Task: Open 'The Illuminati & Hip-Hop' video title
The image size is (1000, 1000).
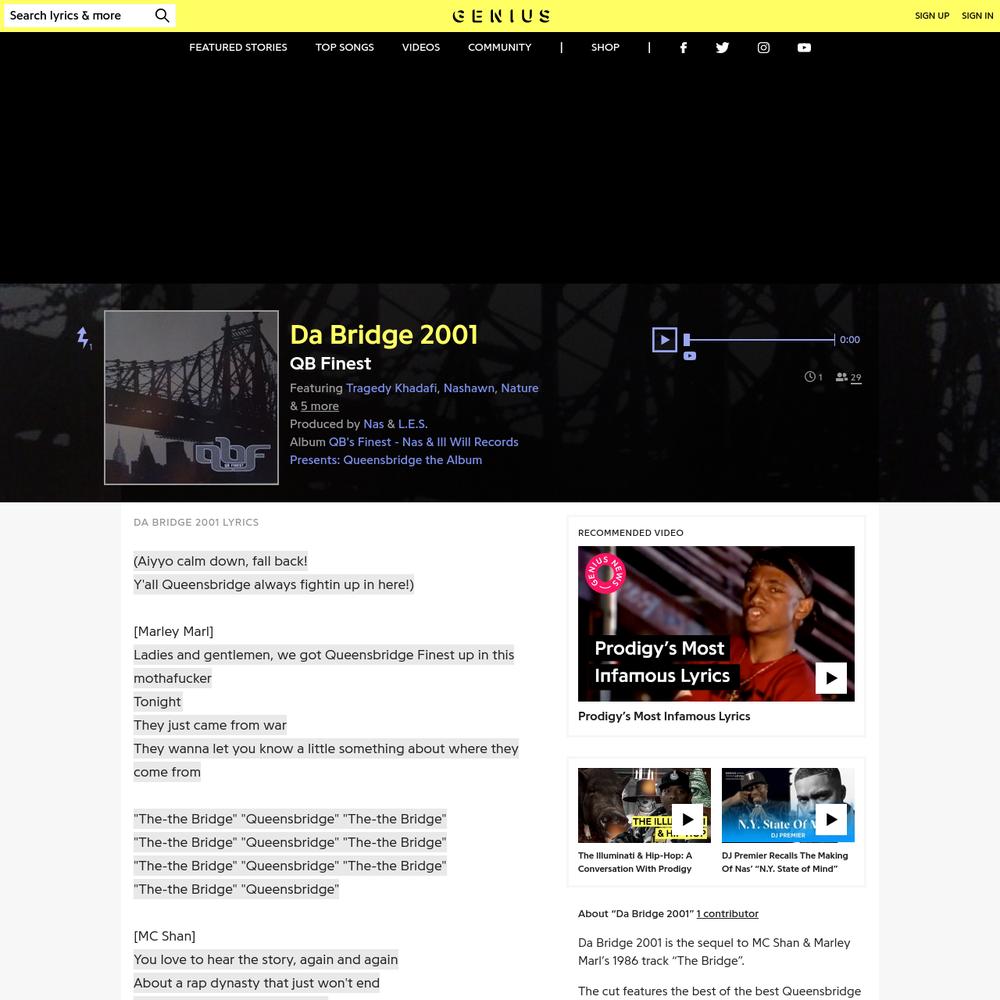Action: click(x=635, y=862)
